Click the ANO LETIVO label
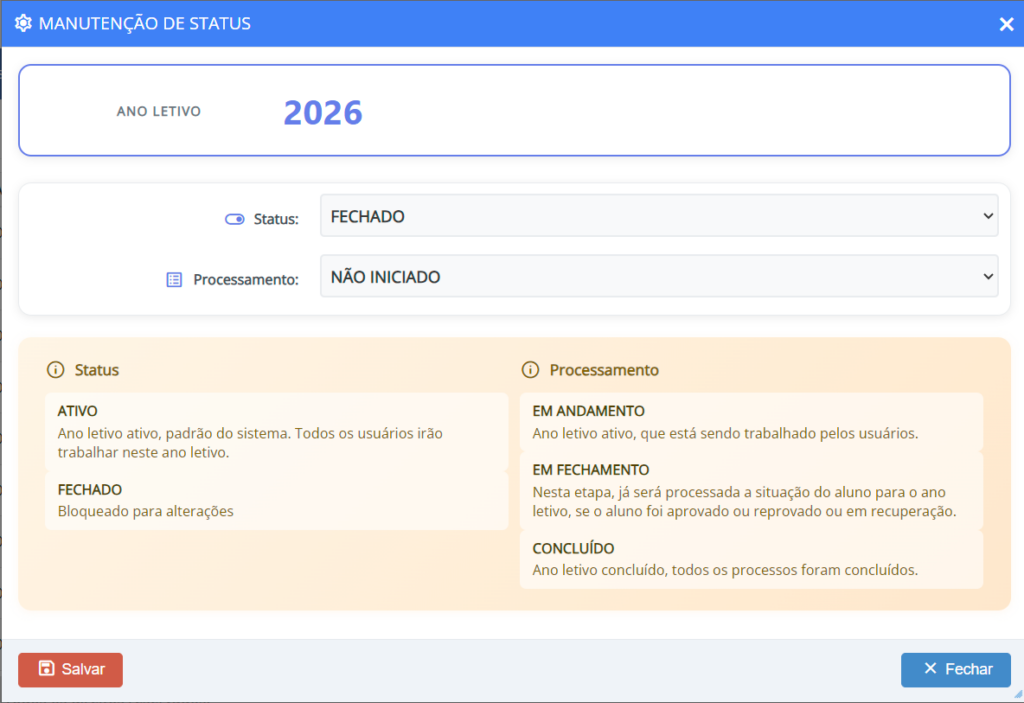Image resolution: width=1024 pixels, height=703 pixels. 158,112
